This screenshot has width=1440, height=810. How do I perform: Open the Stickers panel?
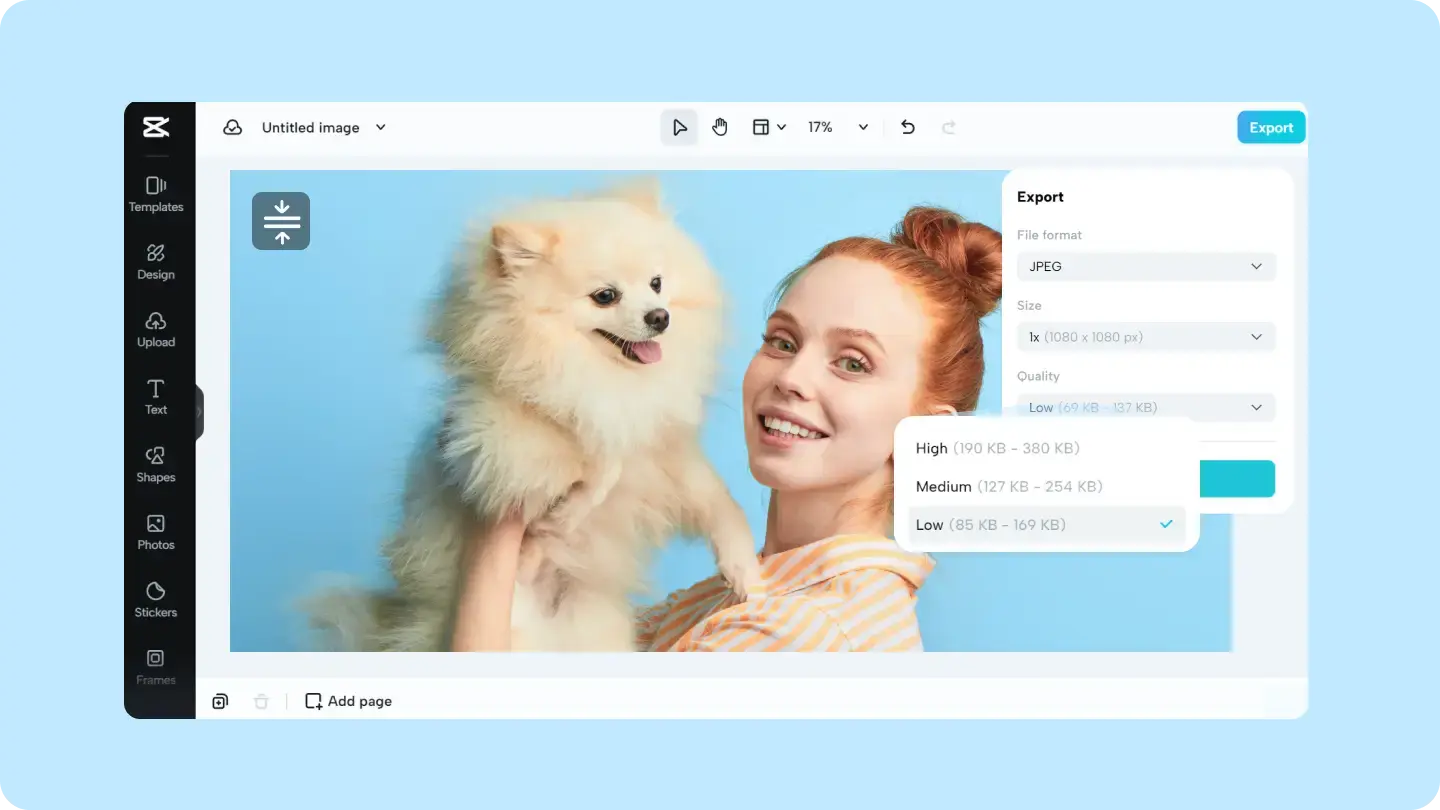click(x=156, y=599)
